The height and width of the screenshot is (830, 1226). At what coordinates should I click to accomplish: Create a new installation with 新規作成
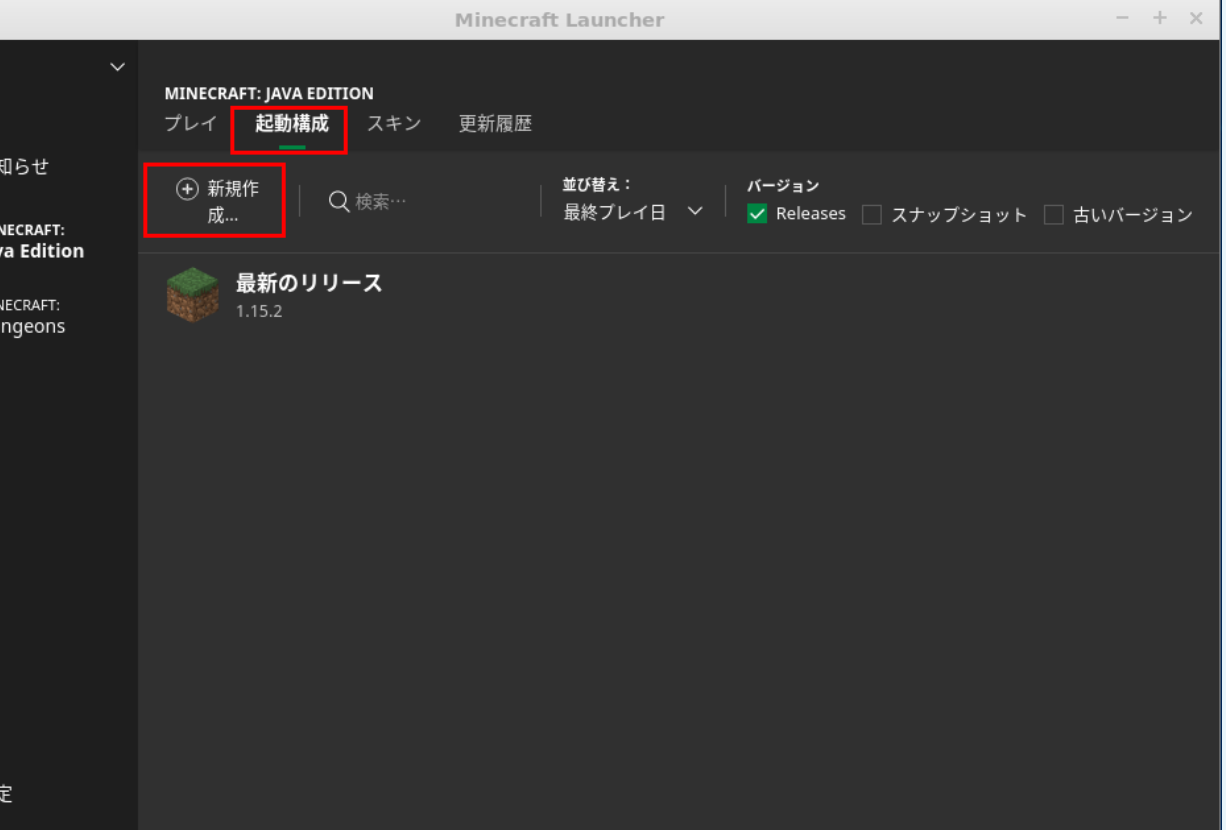pos(217,201)
